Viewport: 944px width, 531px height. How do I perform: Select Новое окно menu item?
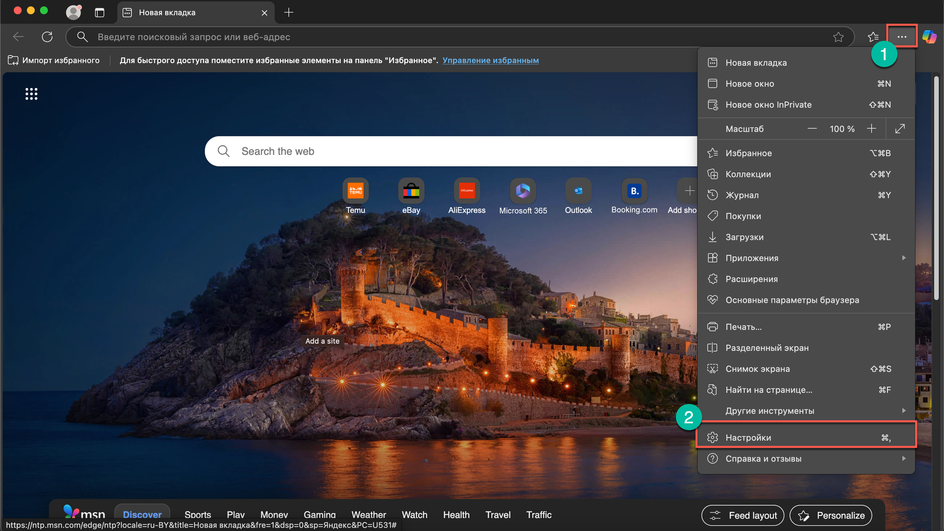[x=806, y=84]
